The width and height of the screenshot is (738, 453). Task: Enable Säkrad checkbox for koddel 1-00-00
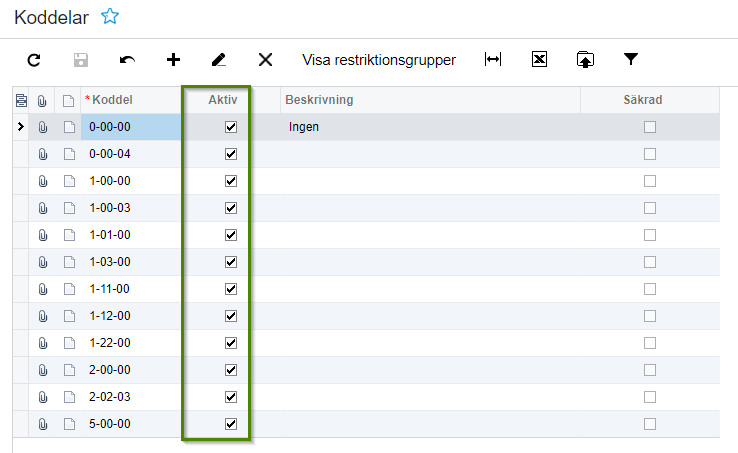click(650, 181)
